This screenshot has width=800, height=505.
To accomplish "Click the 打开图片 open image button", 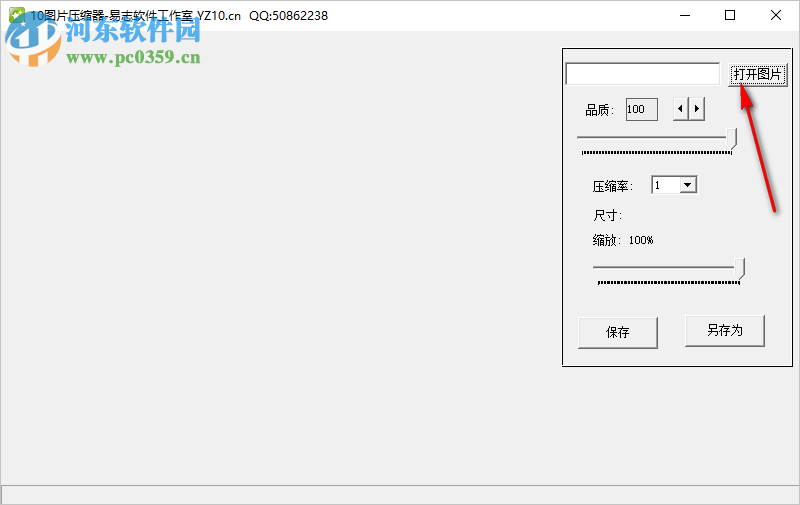I will click(758, 74).
